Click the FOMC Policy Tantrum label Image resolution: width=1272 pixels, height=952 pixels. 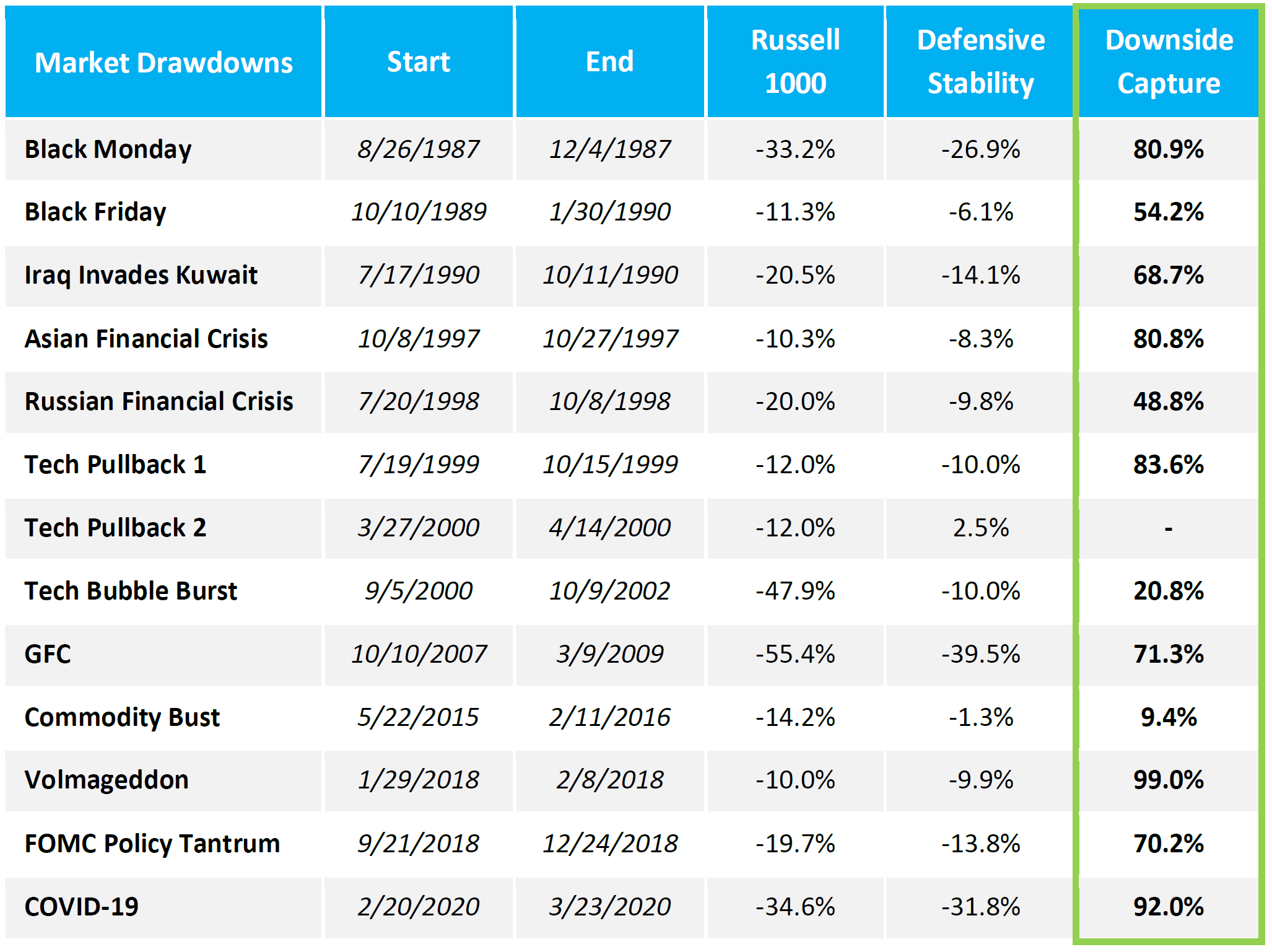point(152,844)
